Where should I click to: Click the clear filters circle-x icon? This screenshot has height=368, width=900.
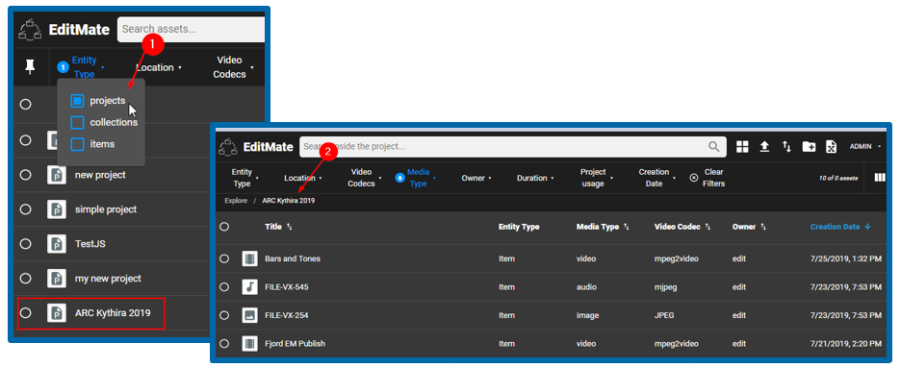point(693,178)
